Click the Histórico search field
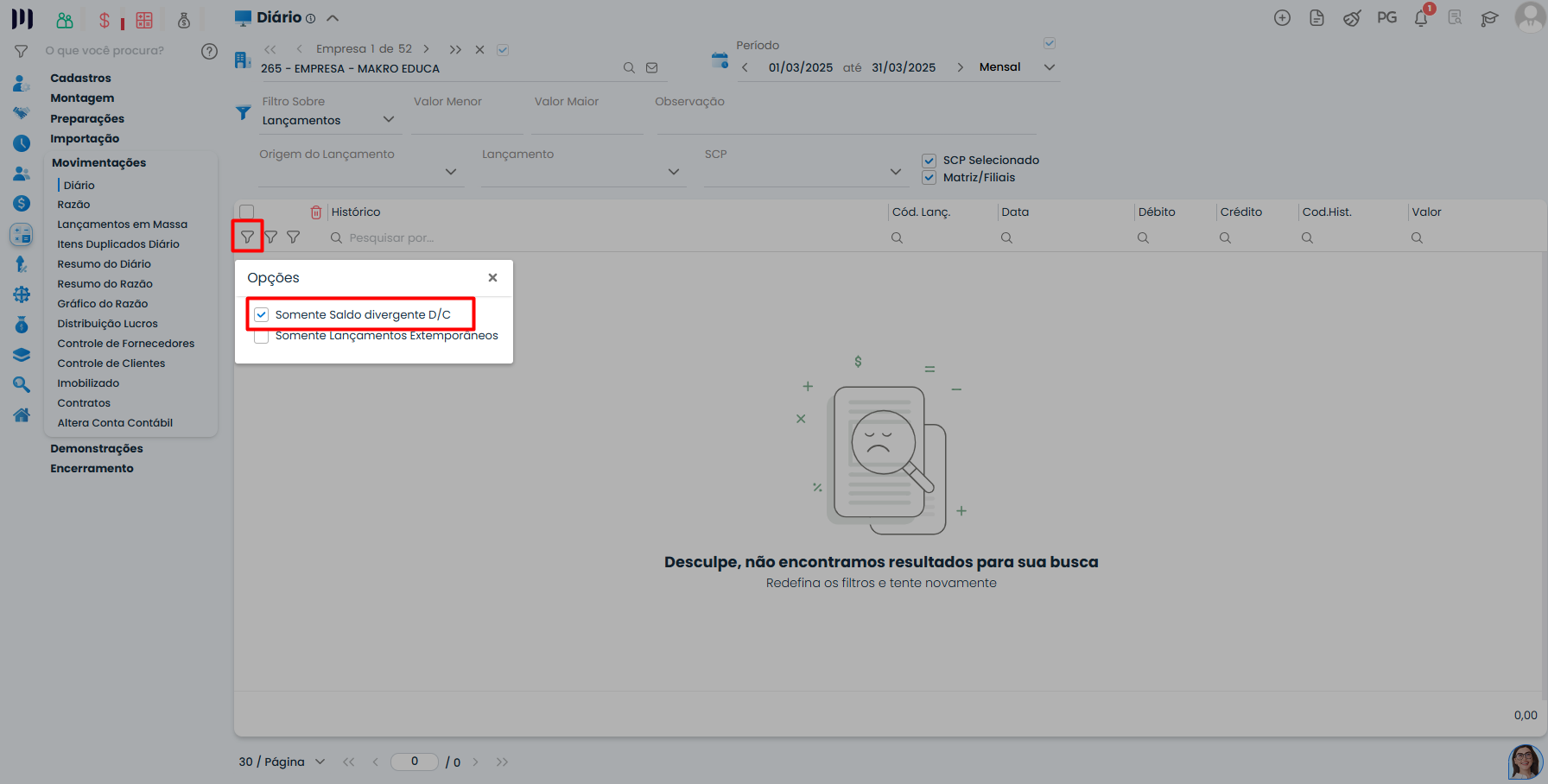This screenshot has width=1548, height=784. point(605,237)
